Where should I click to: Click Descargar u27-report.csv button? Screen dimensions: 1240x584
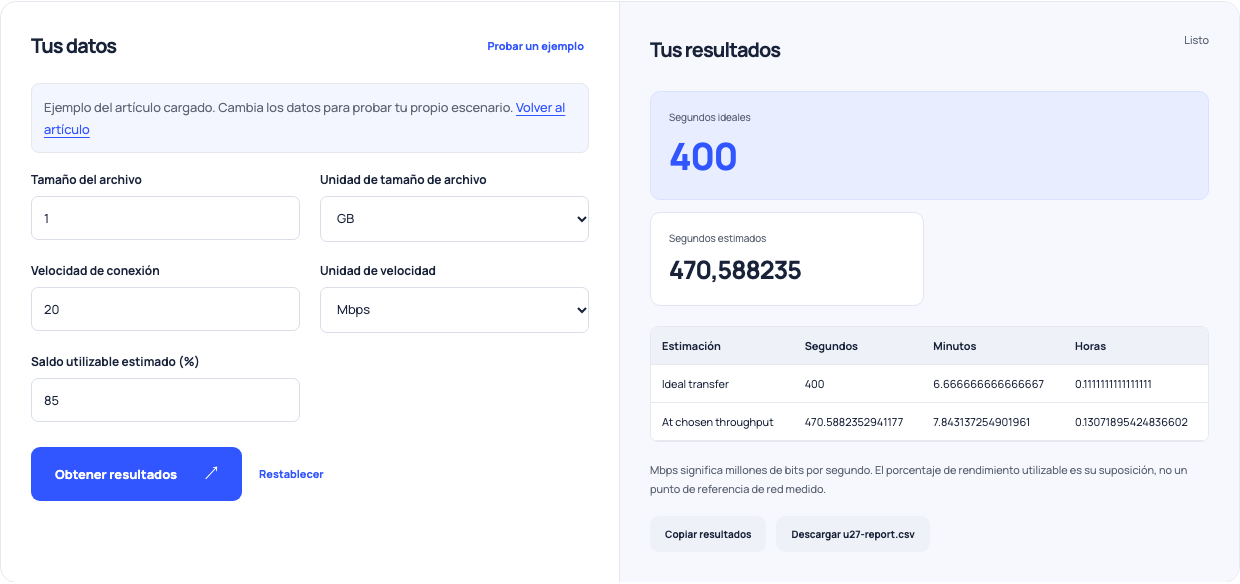tap(853, 534)
